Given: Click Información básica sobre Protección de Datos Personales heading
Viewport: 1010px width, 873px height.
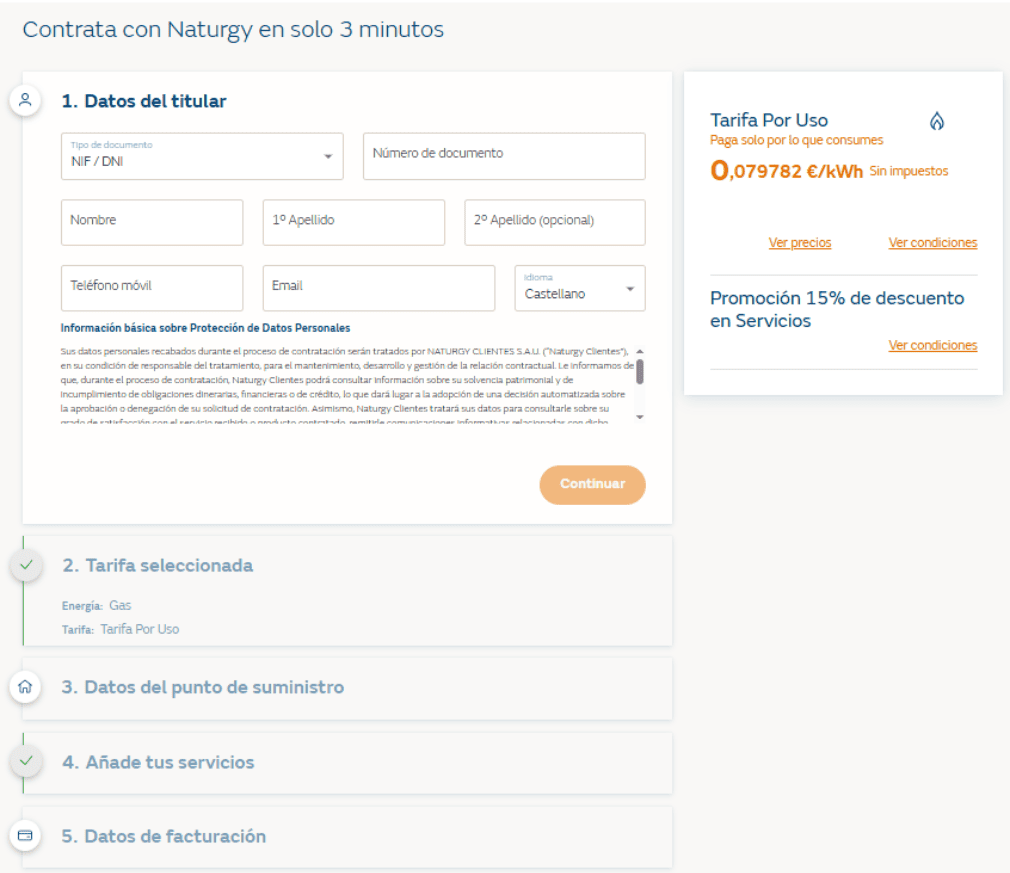Looking at the screenshot, I should (205, 328).
